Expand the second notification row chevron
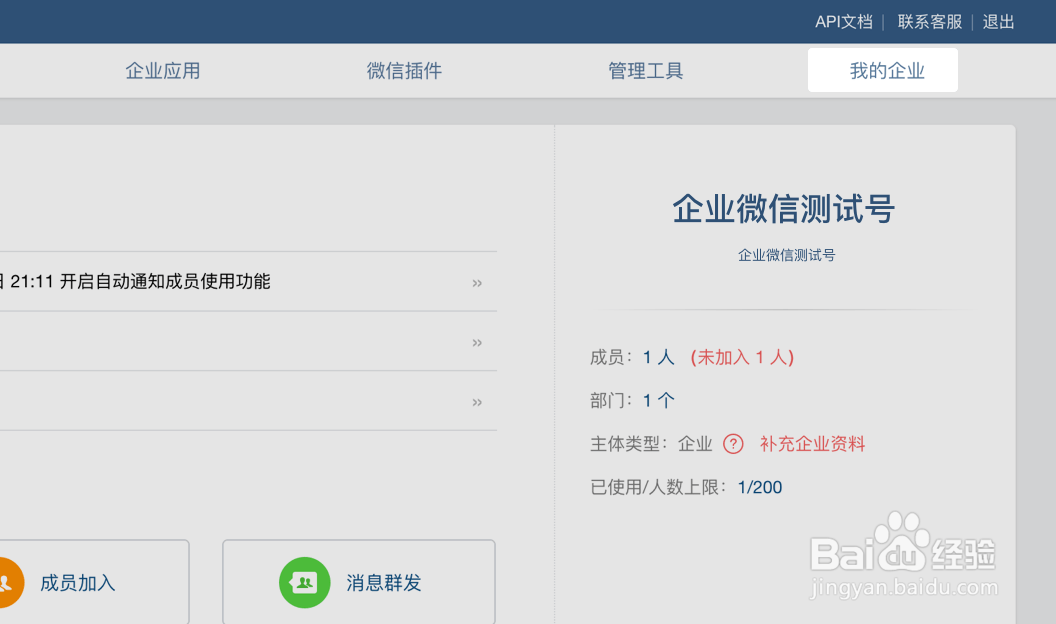 (x=477, y=343)
